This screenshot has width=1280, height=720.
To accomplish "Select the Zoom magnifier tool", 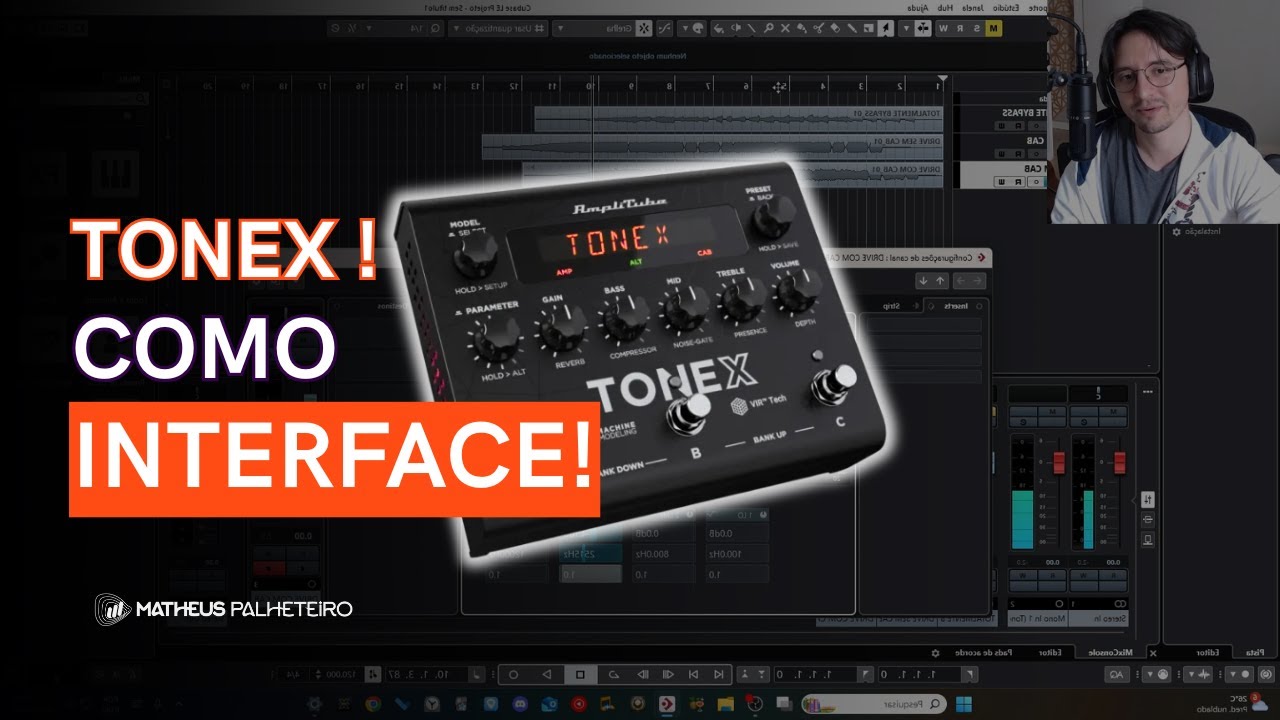I will [x=769, y=28].
